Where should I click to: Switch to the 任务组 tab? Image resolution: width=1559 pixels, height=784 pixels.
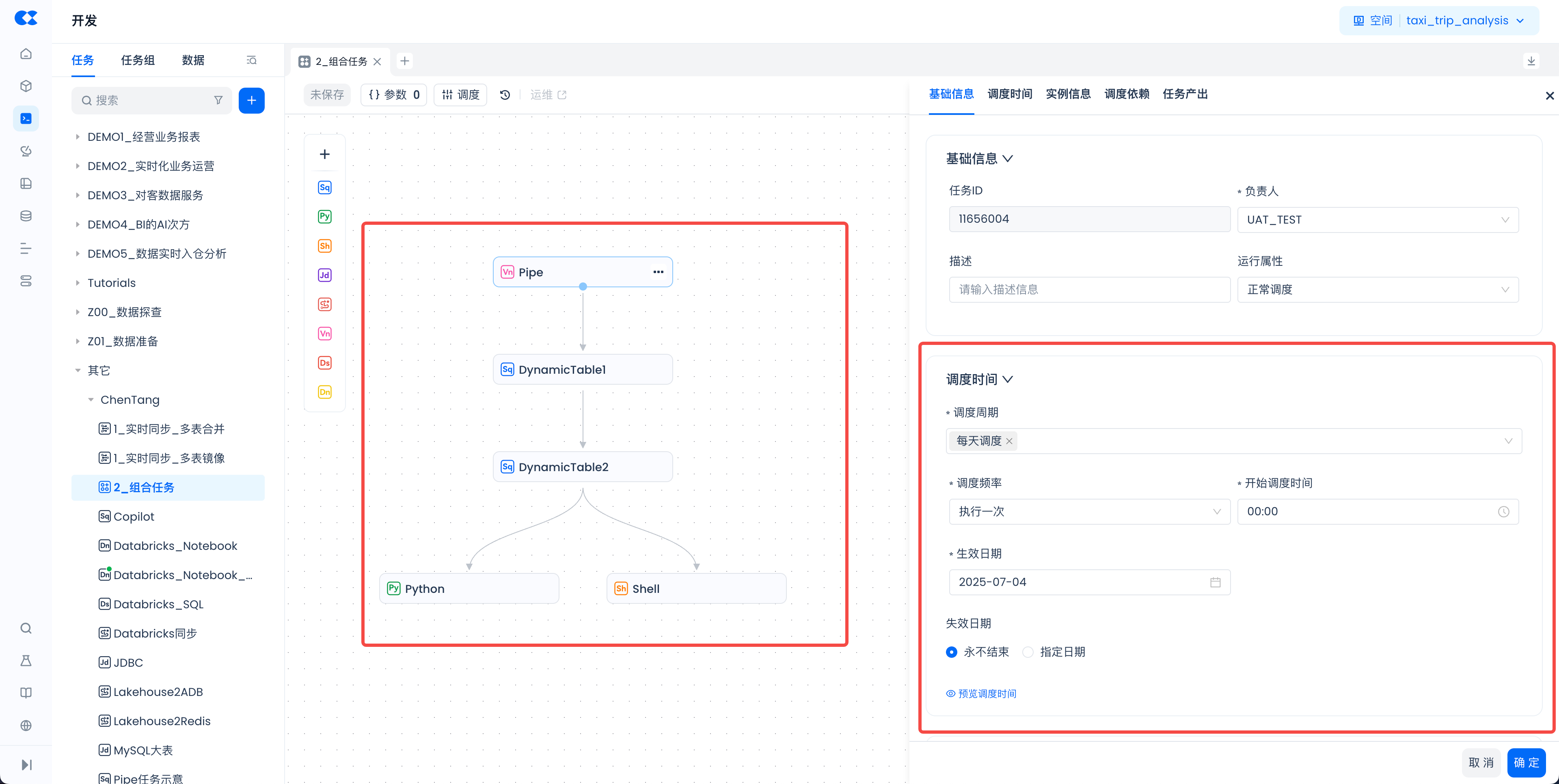137,60
